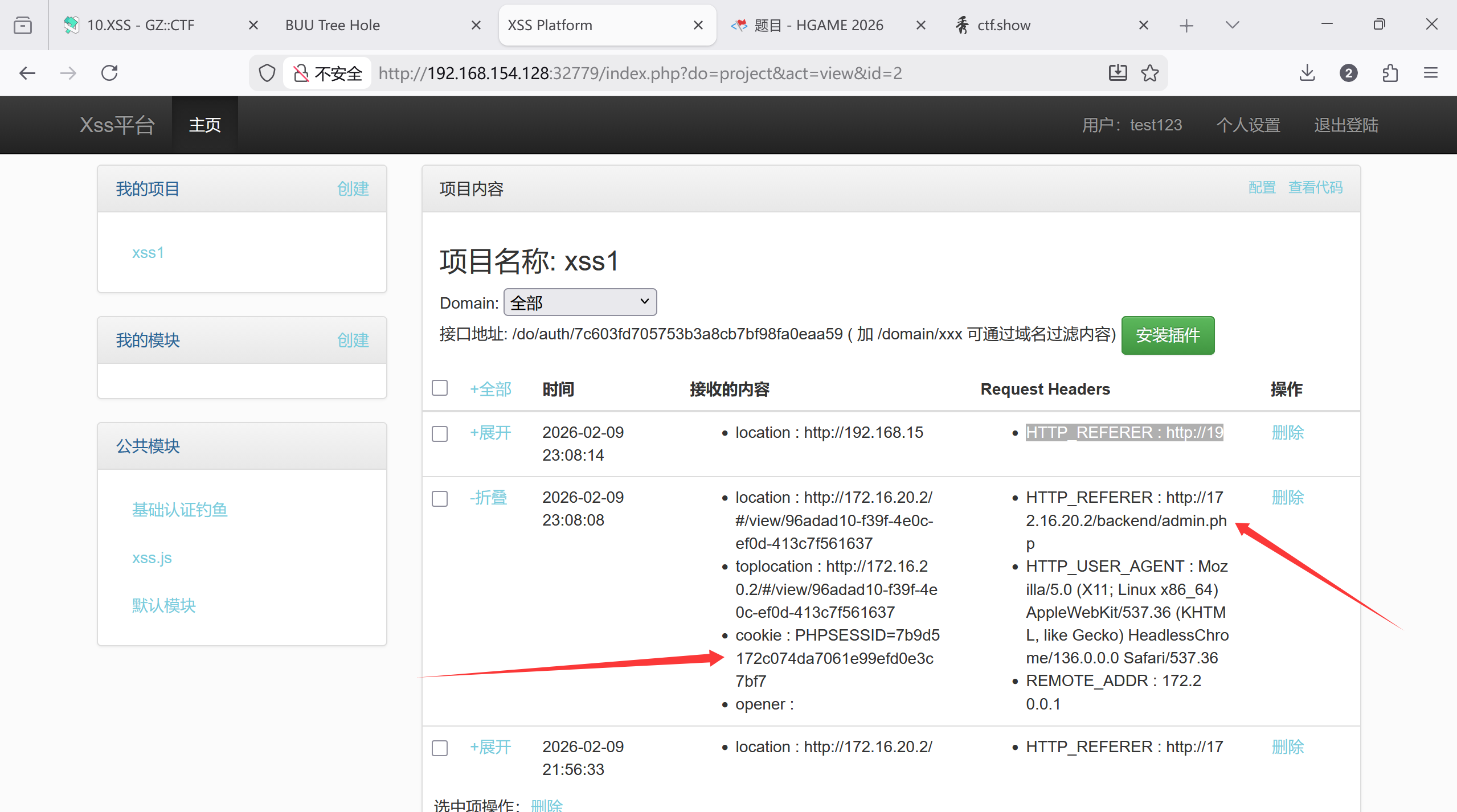Open the hamburger application menu

tap(1430, 73)
